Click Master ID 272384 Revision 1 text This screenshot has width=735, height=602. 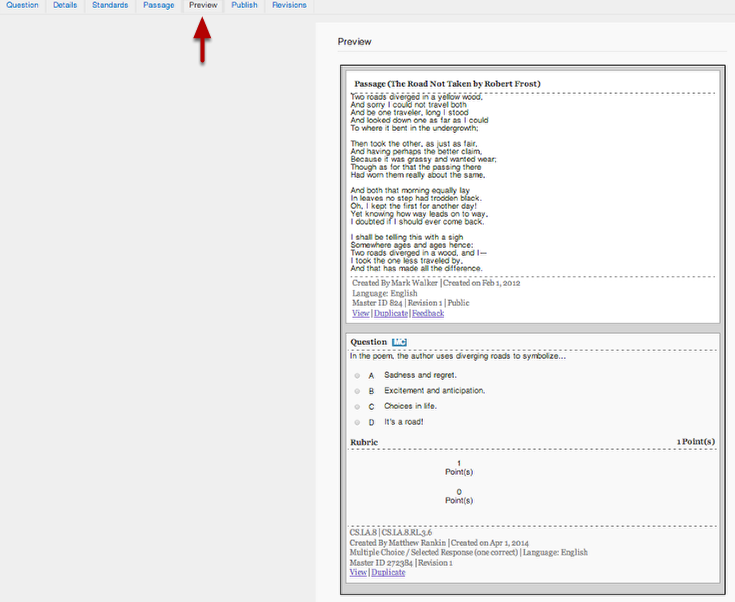[401, 563]
